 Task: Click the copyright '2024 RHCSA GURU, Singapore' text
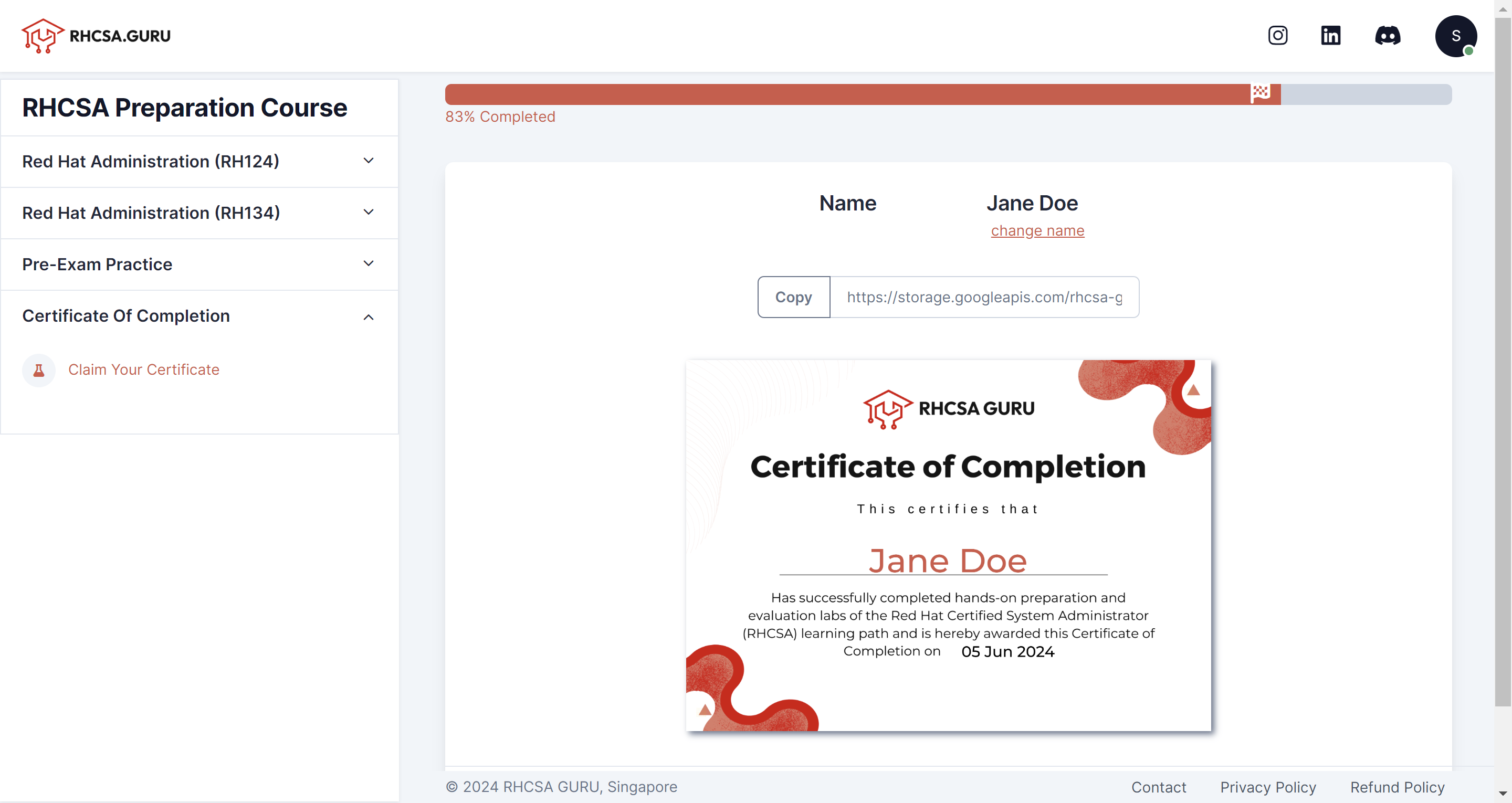(x=561, y=787)
